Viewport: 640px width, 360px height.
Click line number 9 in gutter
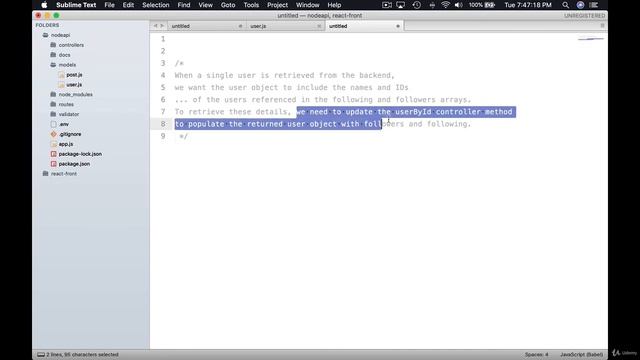[163, 136]
